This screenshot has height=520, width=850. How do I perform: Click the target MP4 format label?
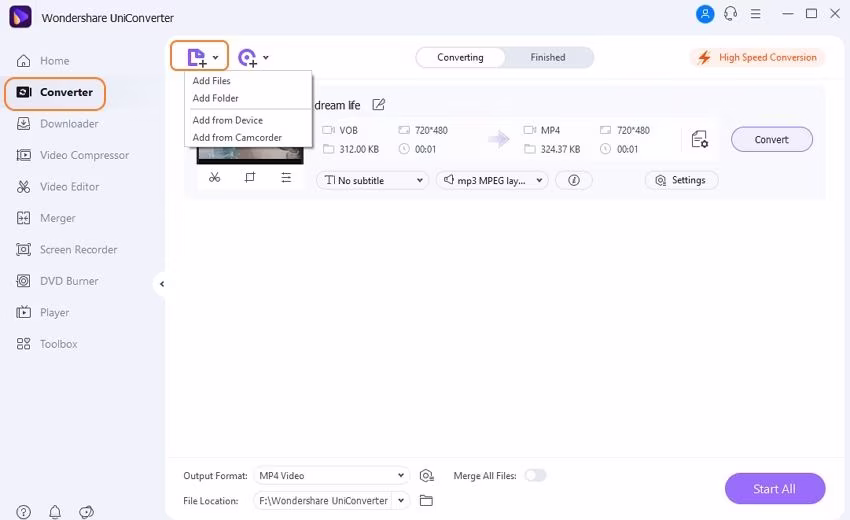click(550, 131)
